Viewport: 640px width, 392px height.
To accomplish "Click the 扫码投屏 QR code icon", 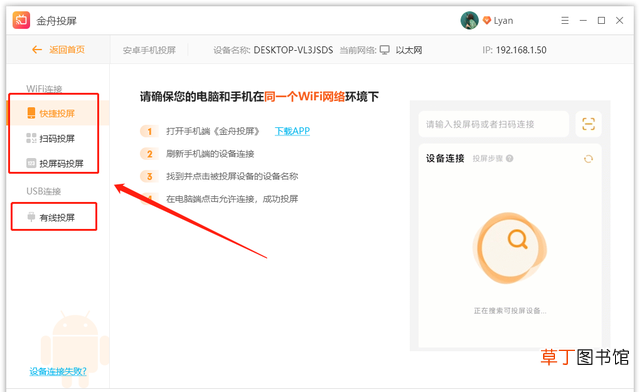I will click(31, 138).
